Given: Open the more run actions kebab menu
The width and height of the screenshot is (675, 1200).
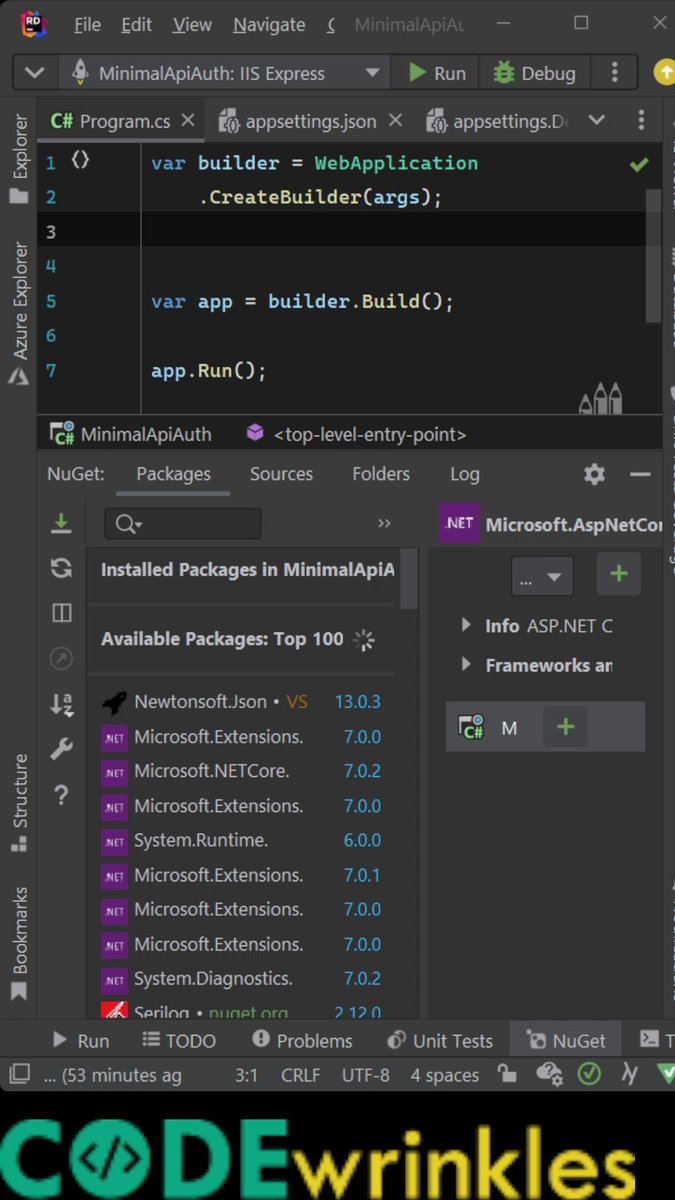Looking at the screenshot, I should (x=614, y=72).
